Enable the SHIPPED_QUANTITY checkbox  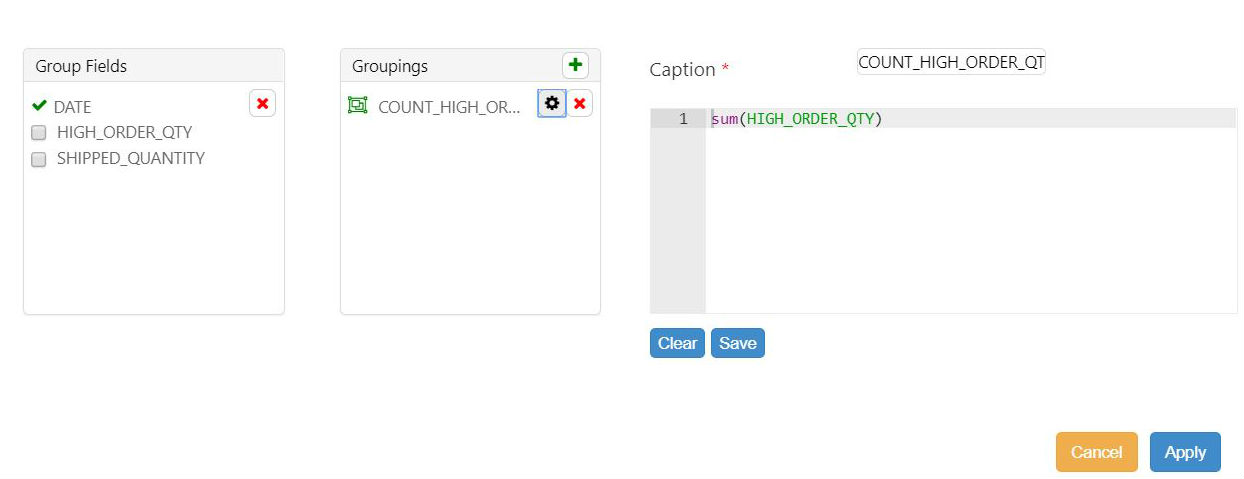pos(39,159)
